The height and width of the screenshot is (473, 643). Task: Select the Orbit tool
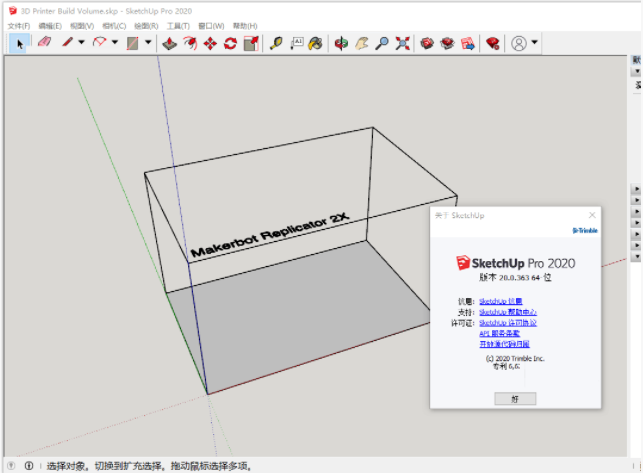[x=341, y=43]
